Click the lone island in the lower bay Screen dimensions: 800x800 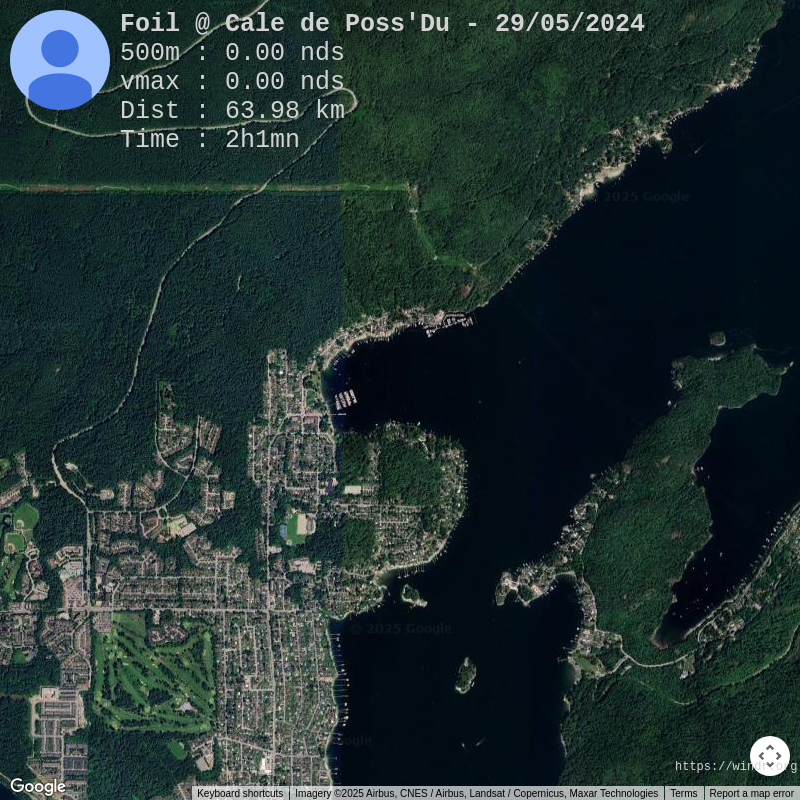(x=466, y=675)
